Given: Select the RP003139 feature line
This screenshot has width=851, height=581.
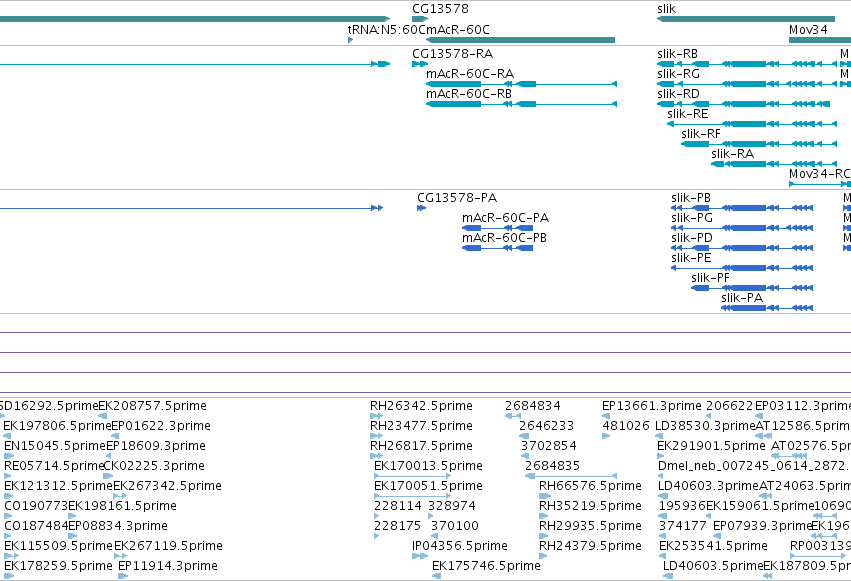Looking at the screenshot, I should (x=818, y=556).
